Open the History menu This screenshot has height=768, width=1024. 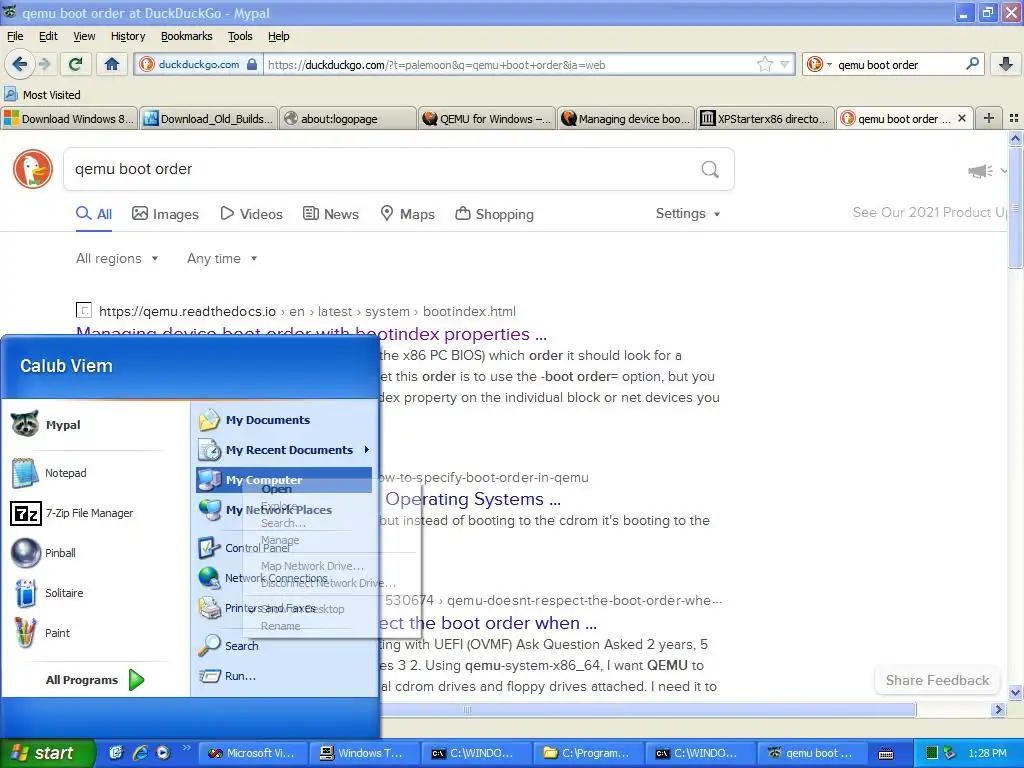coord(127,36)
